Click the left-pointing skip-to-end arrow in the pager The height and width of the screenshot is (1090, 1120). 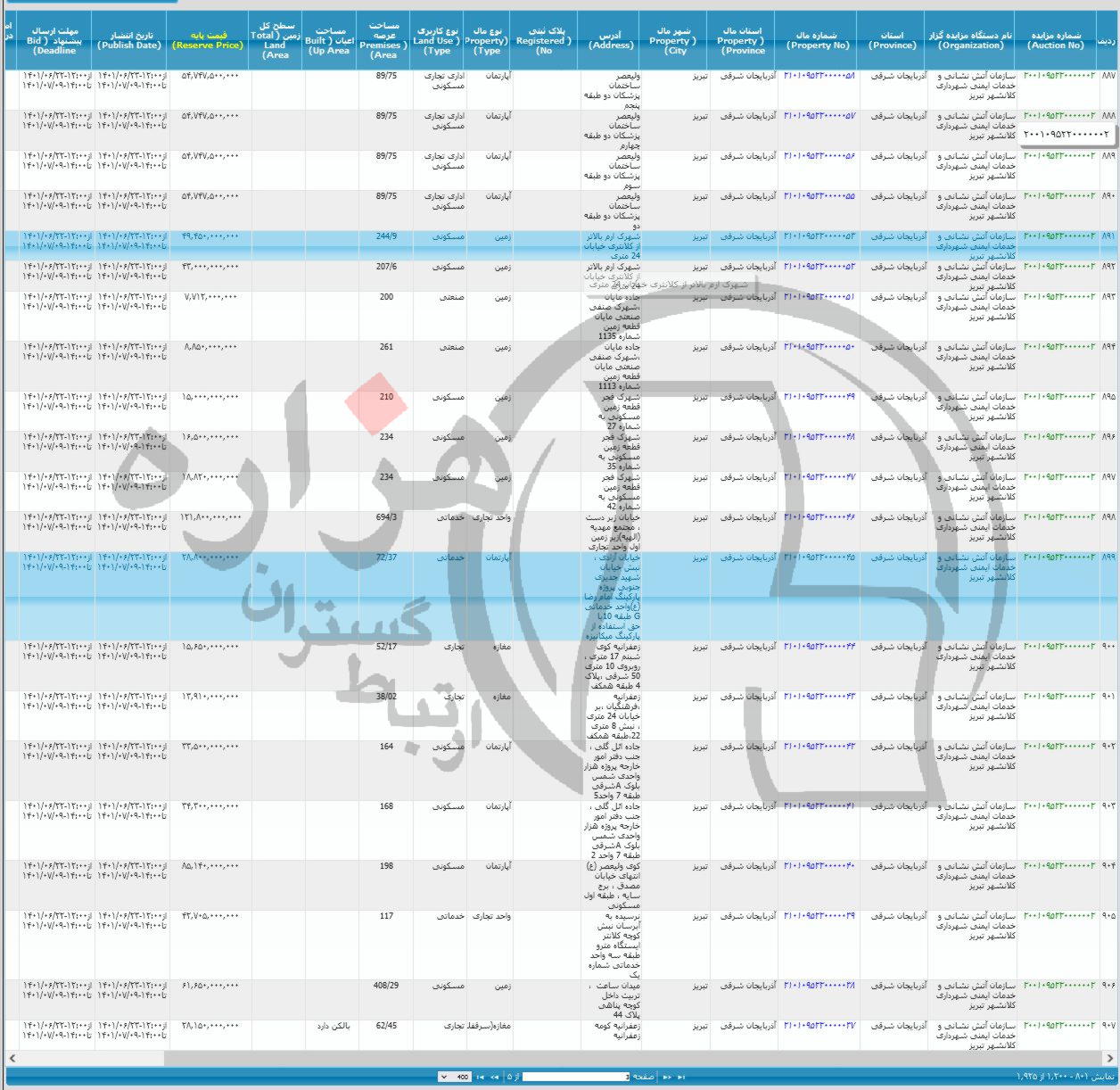coord(482,1077)
